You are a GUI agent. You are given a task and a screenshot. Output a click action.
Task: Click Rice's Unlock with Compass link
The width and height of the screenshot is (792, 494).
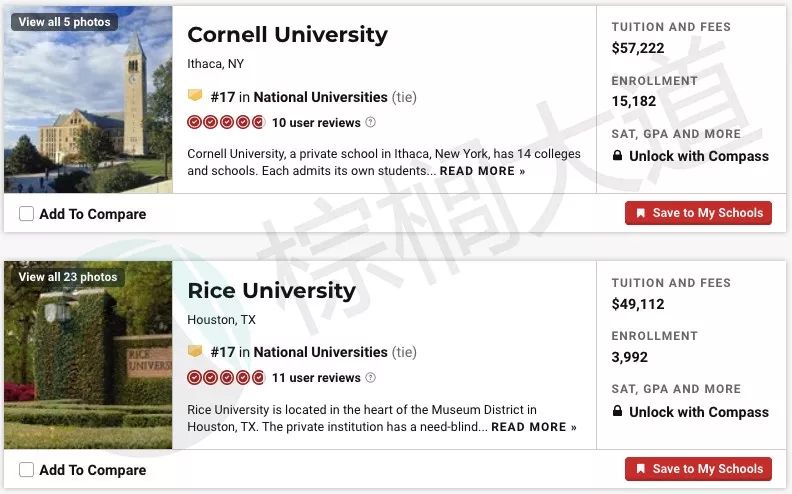699,412
